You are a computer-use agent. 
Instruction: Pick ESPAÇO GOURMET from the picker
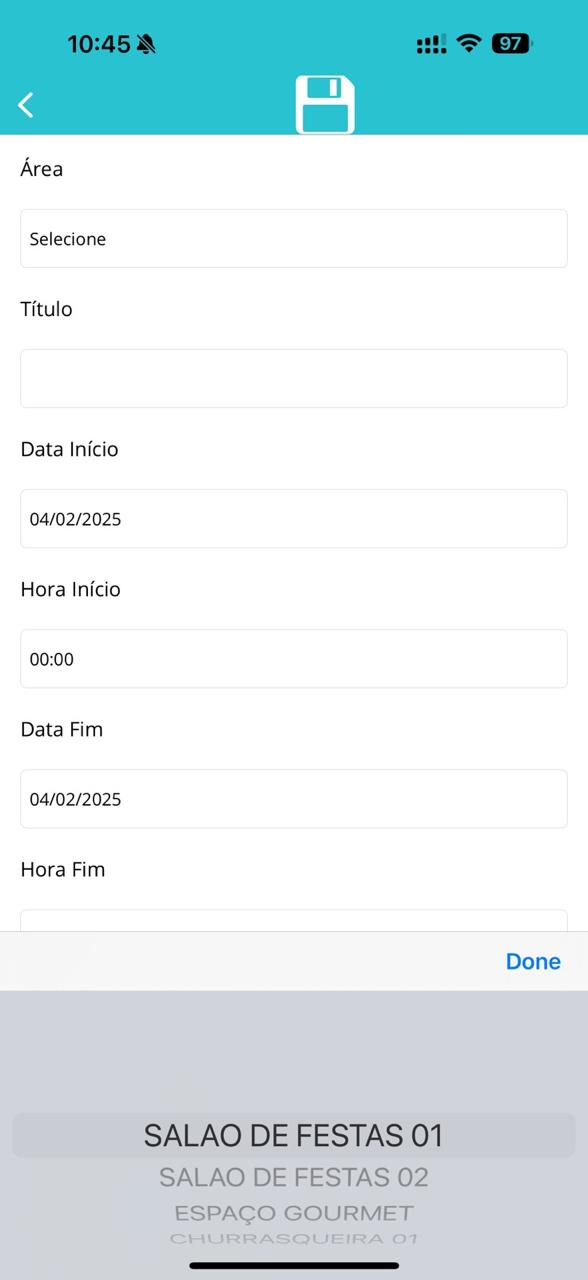click(294, 1213)
